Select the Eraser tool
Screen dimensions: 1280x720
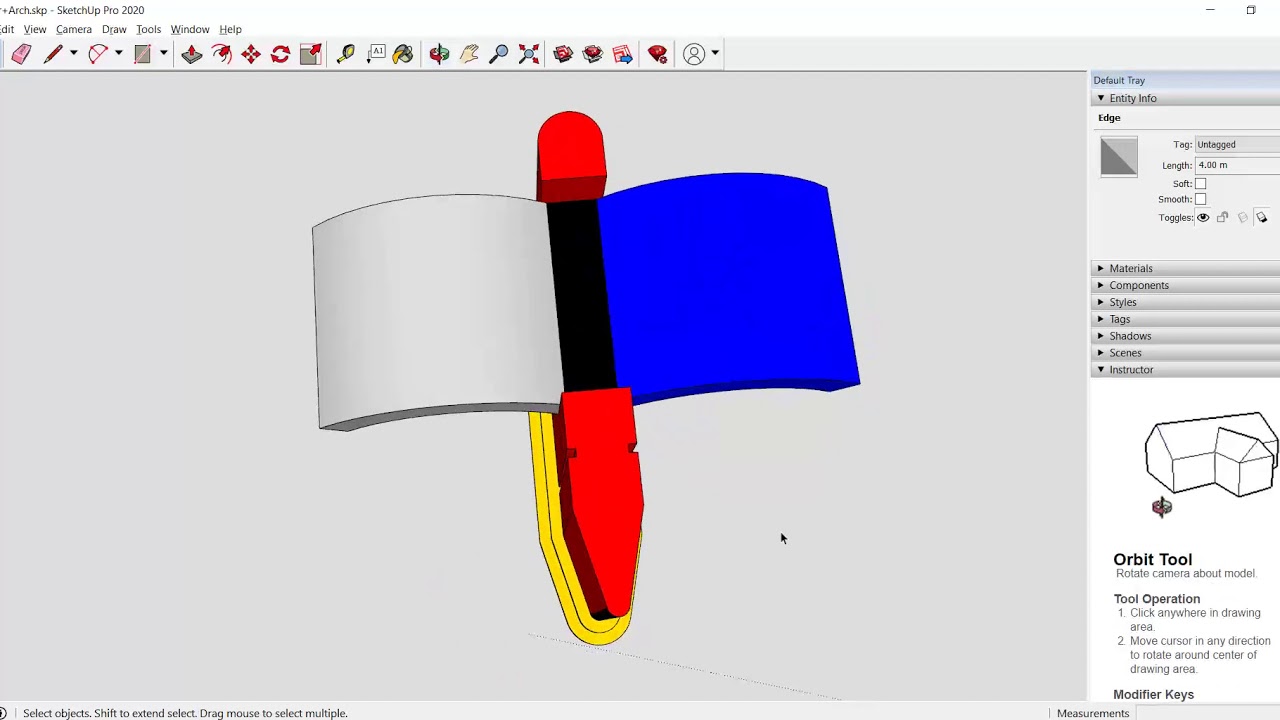pyautogui.click(x=21, y=54)
